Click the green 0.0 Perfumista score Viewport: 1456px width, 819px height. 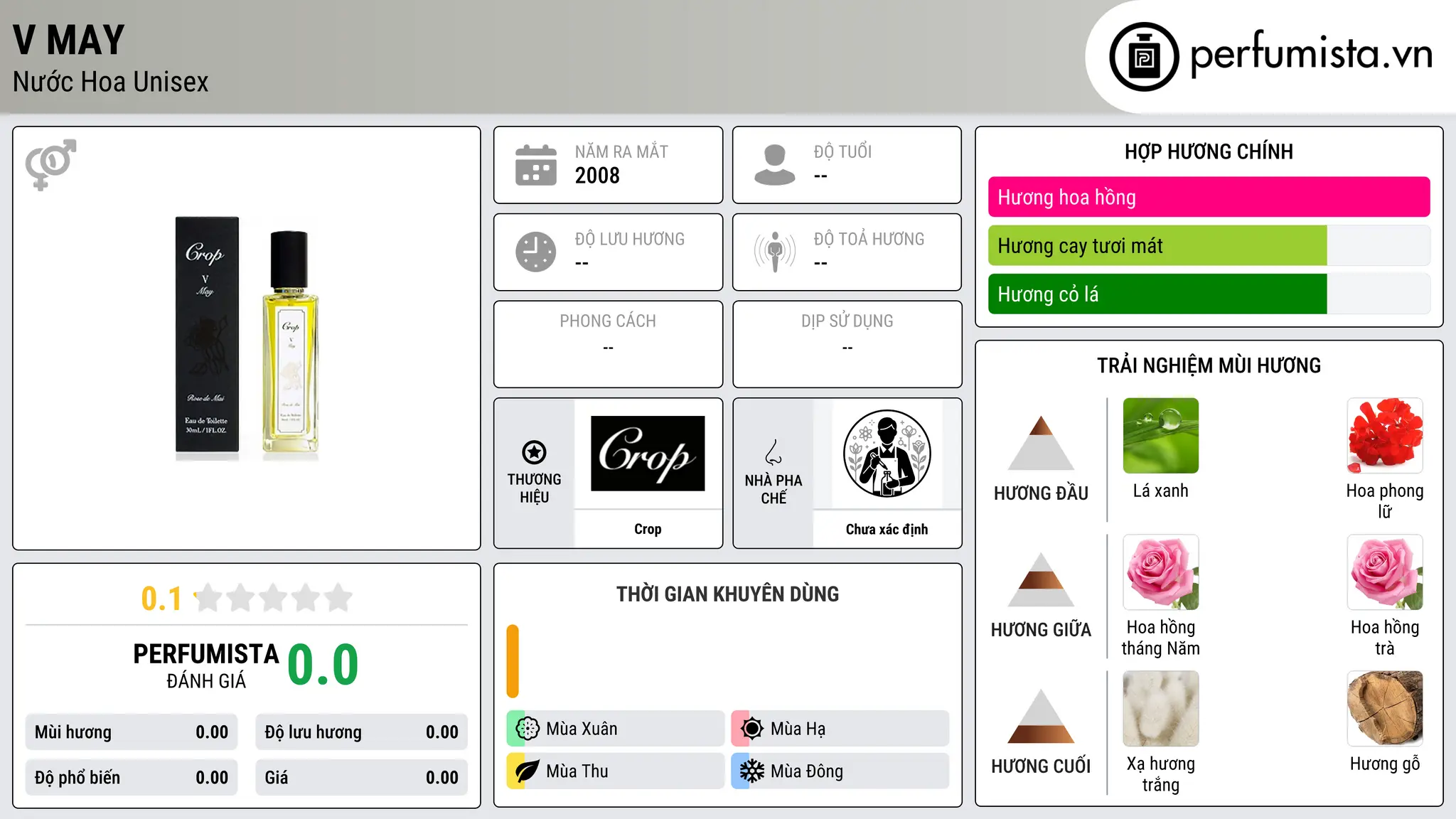point(323,665)
